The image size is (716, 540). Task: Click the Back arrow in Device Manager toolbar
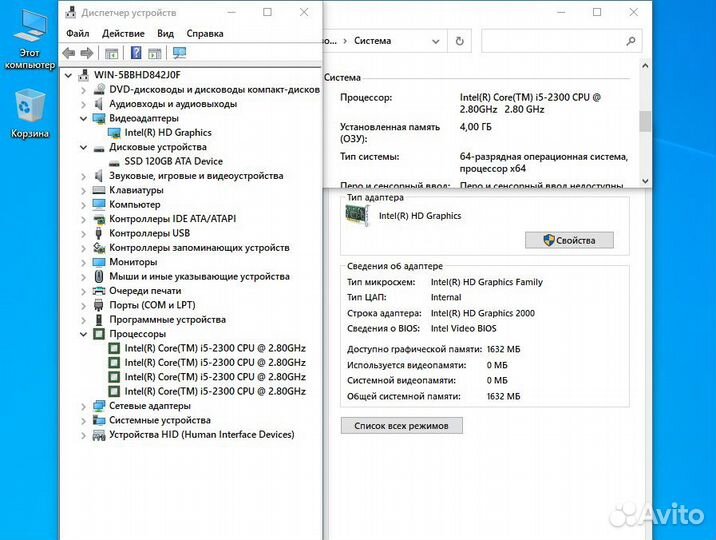coord(68,53)
